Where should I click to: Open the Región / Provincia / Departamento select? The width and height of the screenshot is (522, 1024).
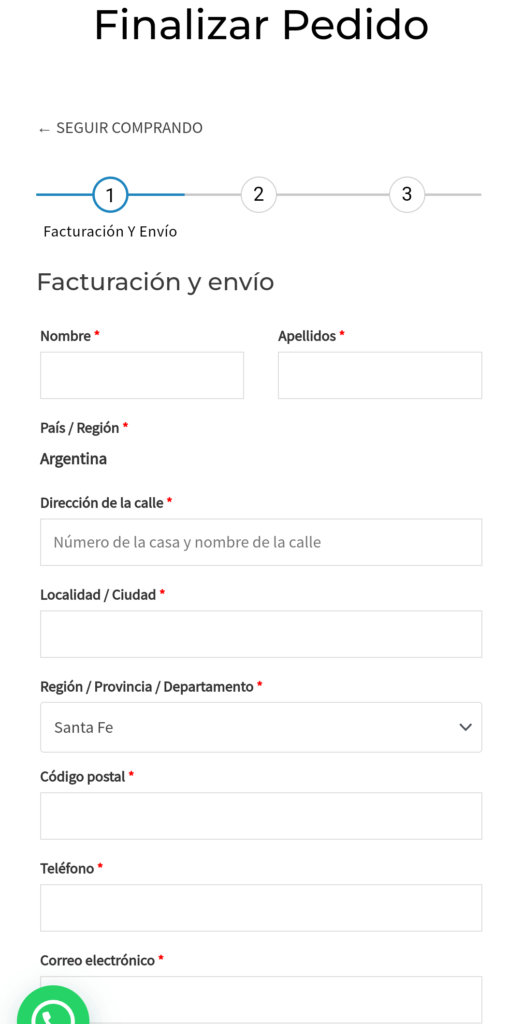tap(261, 727)
